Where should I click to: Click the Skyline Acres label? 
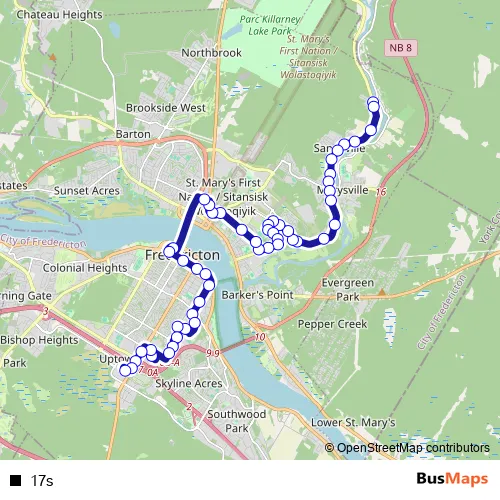pos(189,383)
